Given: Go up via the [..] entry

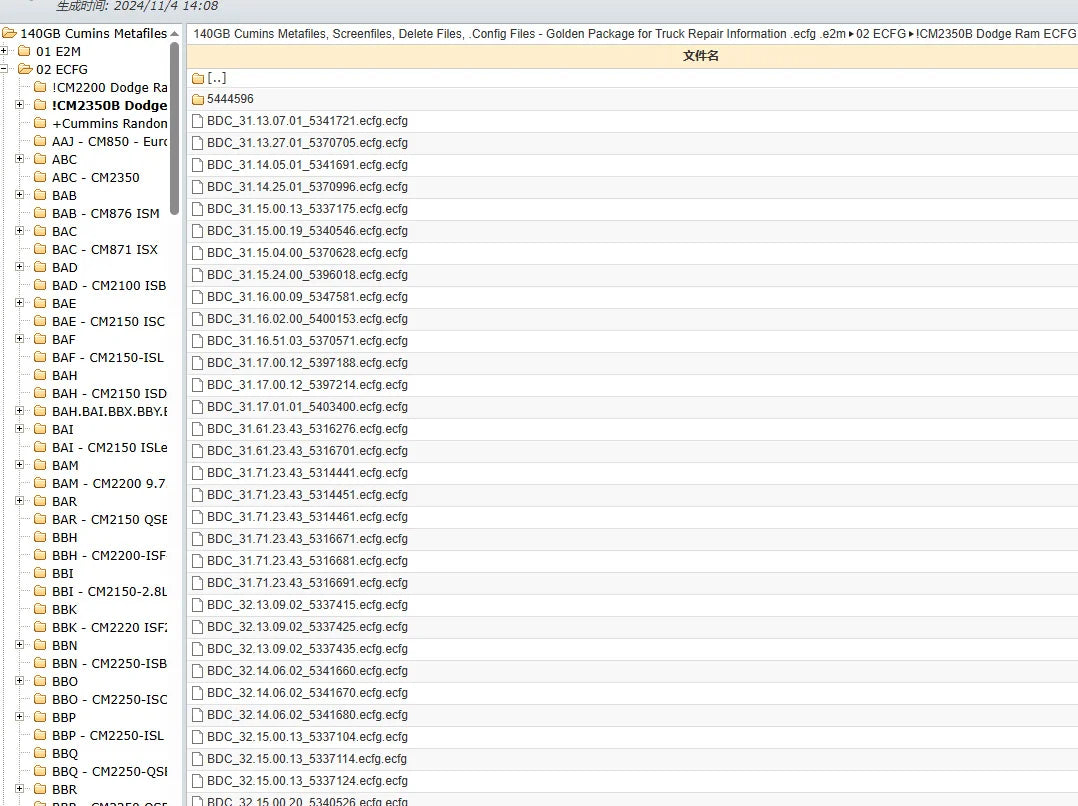Looking at the screenshot, I should pos(217,78).
